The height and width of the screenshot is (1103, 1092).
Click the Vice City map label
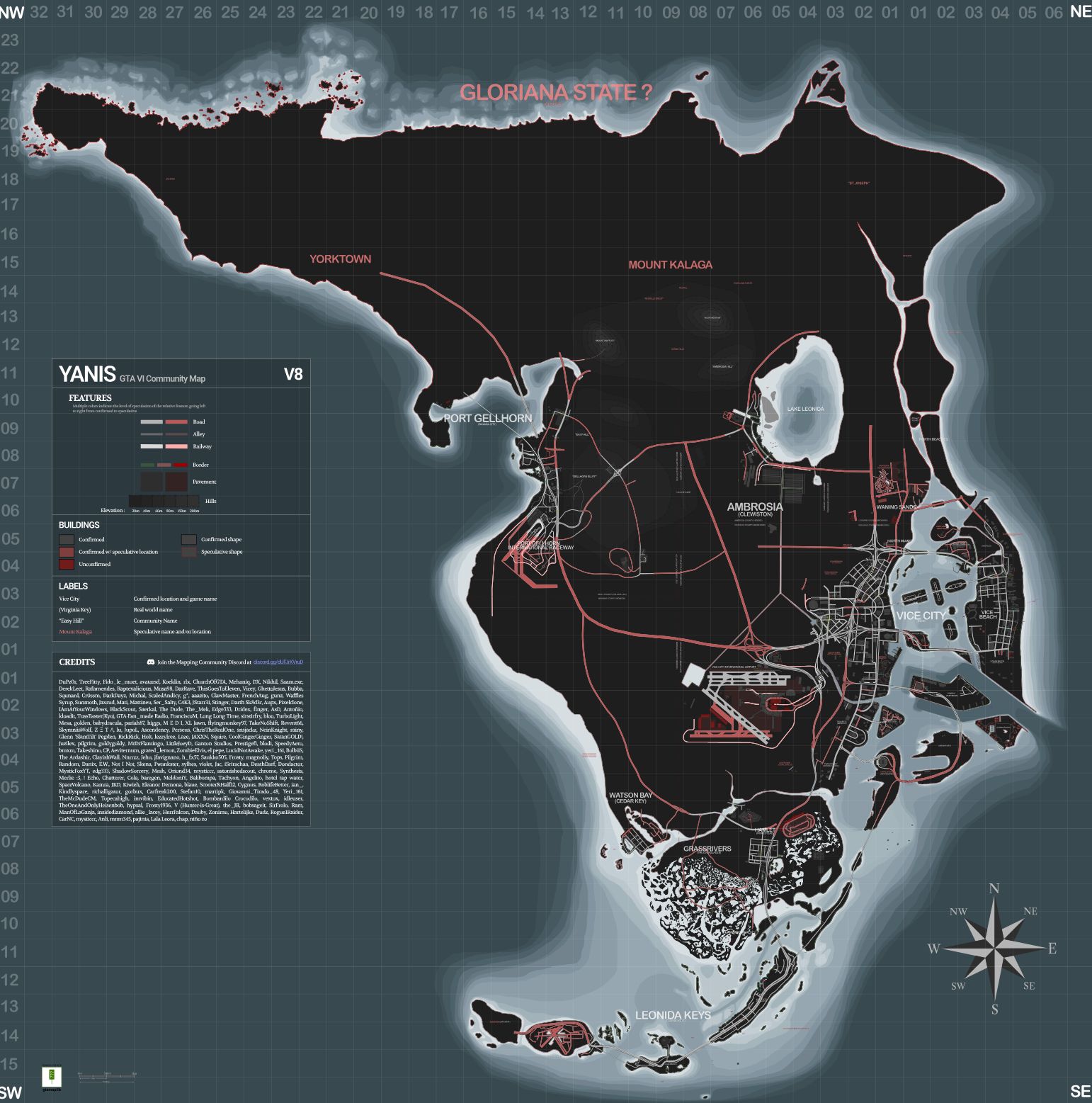coord(920,616)
